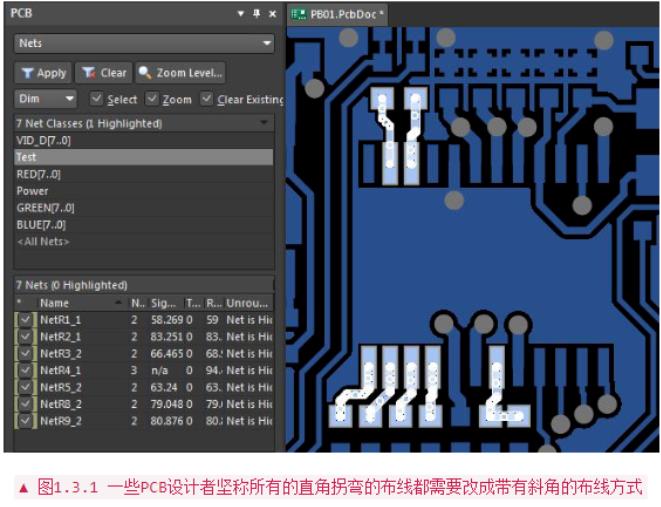Screen dimensions: 661x507
Task: Click the Apply filter funnel icon
Action: point(27,73)
